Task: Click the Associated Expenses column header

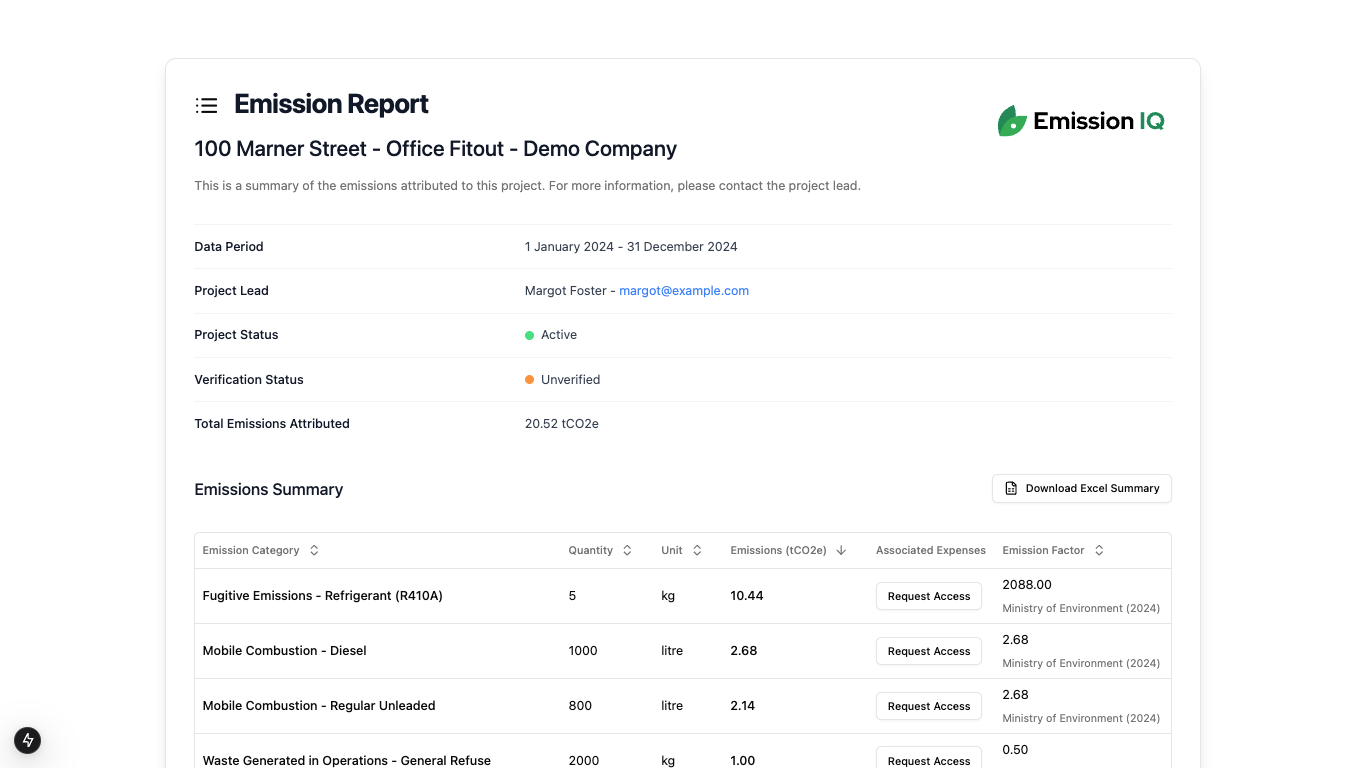Action: [930, 551]
